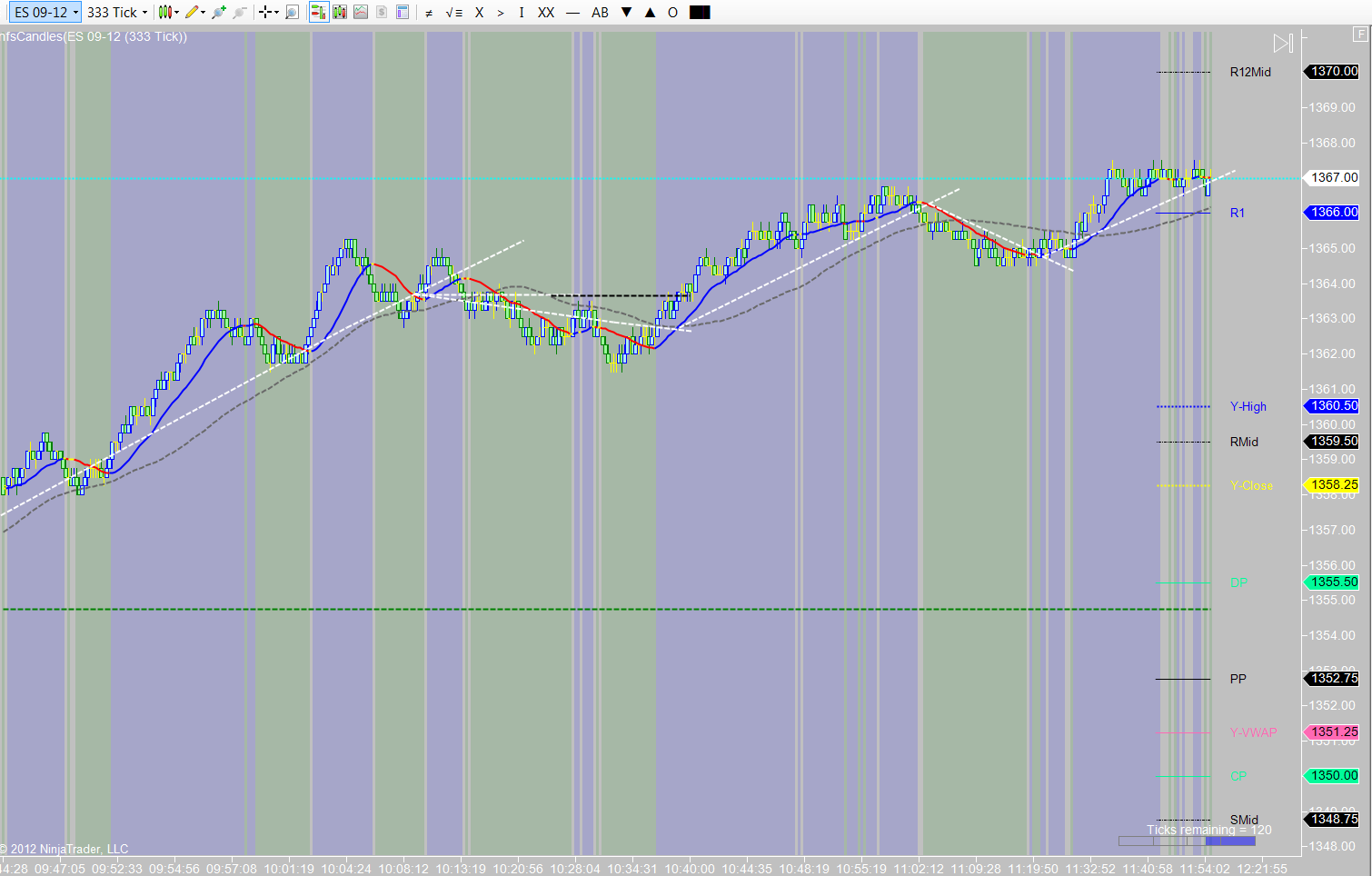Click the green 1355.50 price marker

pyautogui.click(x=1333, y=582)
